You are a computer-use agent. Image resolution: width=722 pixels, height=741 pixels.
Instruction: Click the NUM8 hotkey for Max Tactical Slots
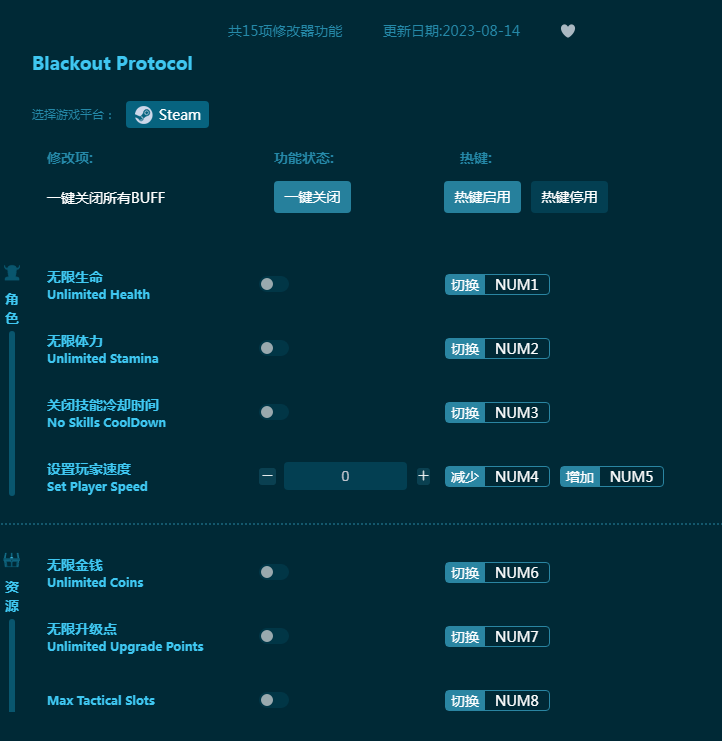pos(516,701)
